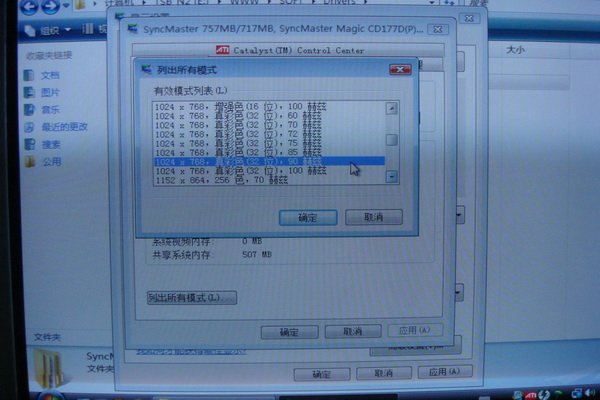The width and height of the screenshot is (600, 400).
Task: Click the Windows Start orb
Action: tap(50, 396)
